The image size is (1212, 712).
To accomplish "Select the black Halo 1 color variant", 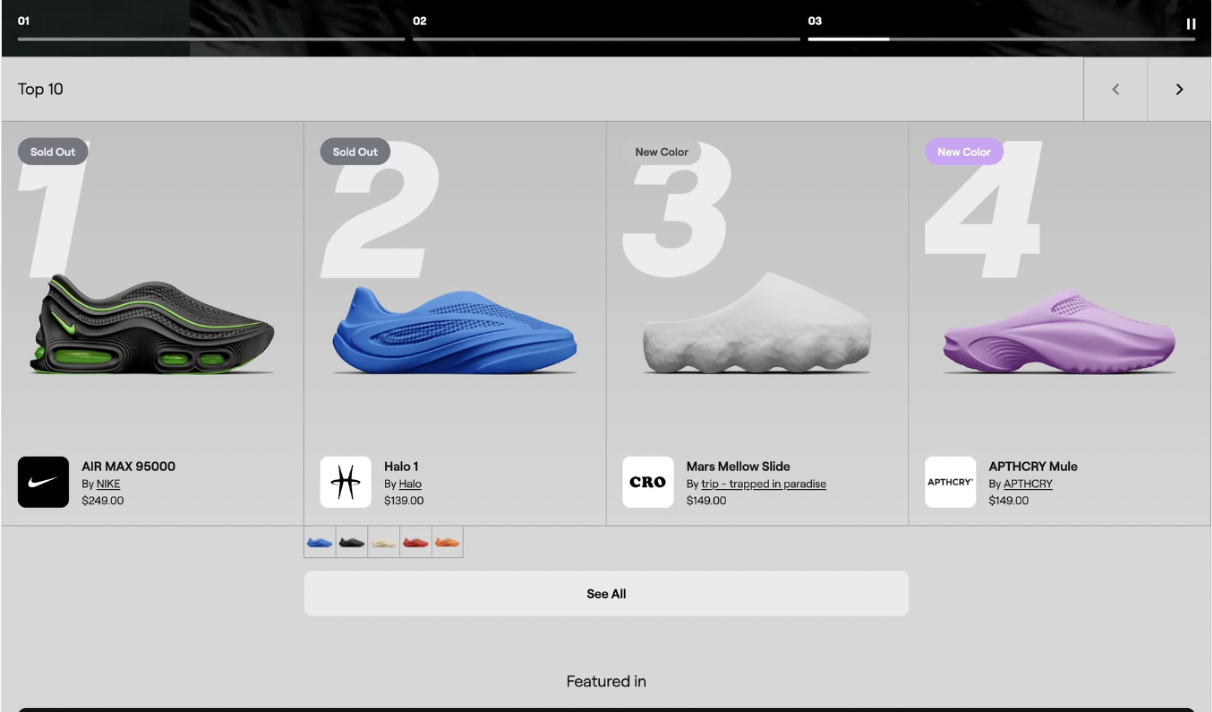I will point(352,542).
